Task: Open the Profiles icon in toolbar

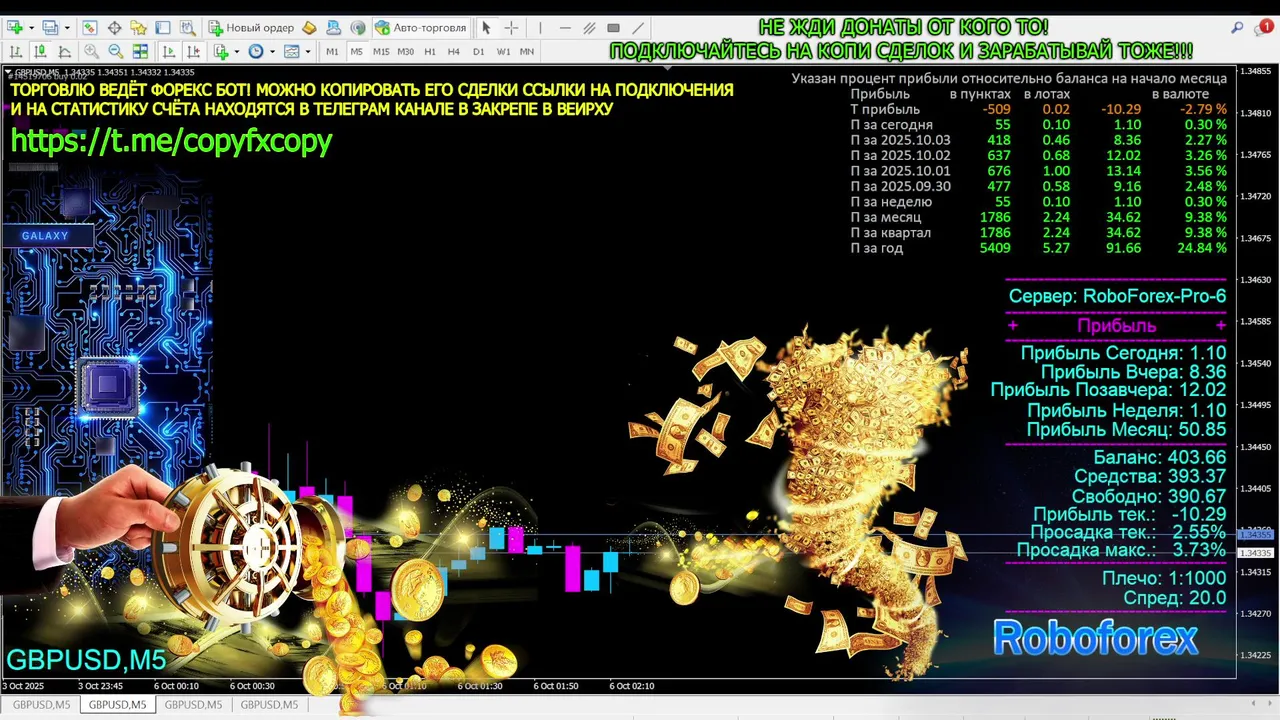Action: (50, 28)
